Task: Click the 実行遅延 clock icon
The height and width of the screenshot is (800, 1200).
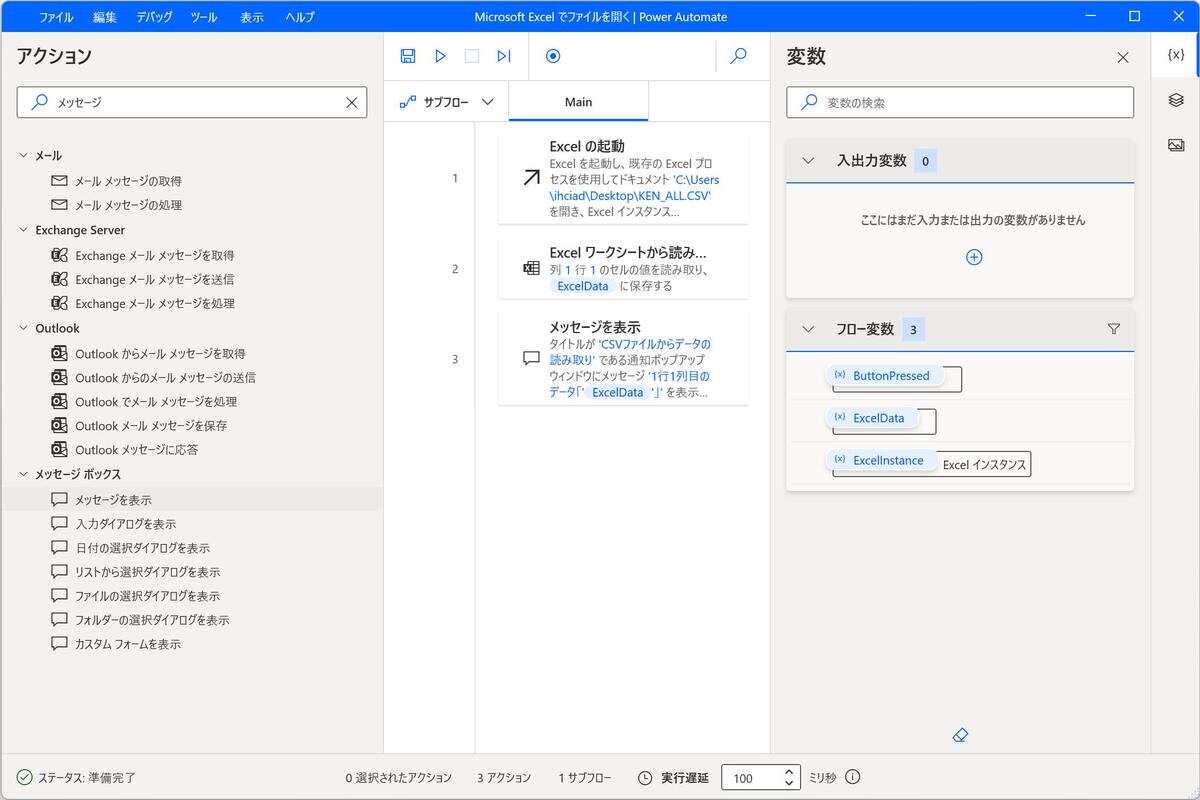Action: 645,777
